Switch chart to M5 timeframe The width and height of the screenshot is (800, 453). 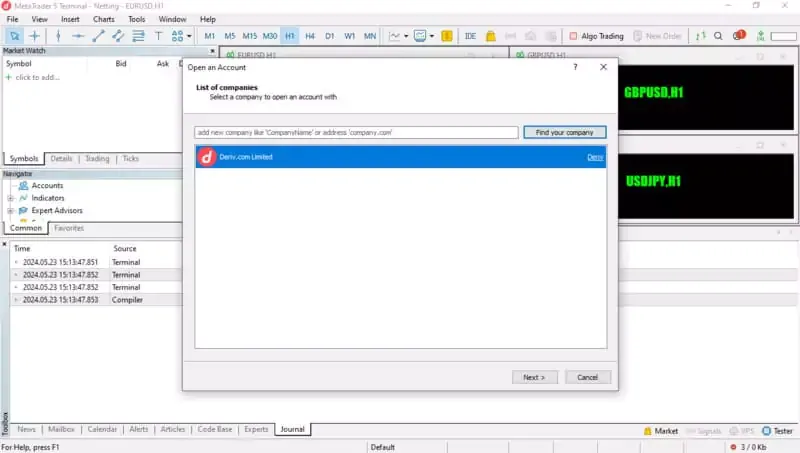(230, 36)
